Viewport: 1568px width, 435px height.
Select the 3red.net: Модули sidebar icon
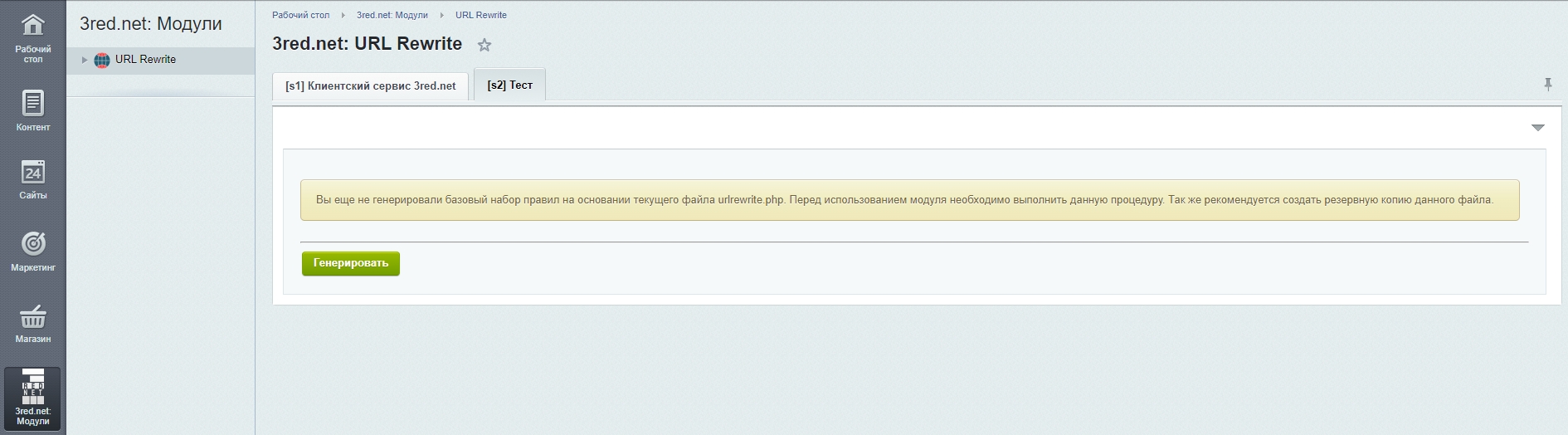tap(32, 398)
